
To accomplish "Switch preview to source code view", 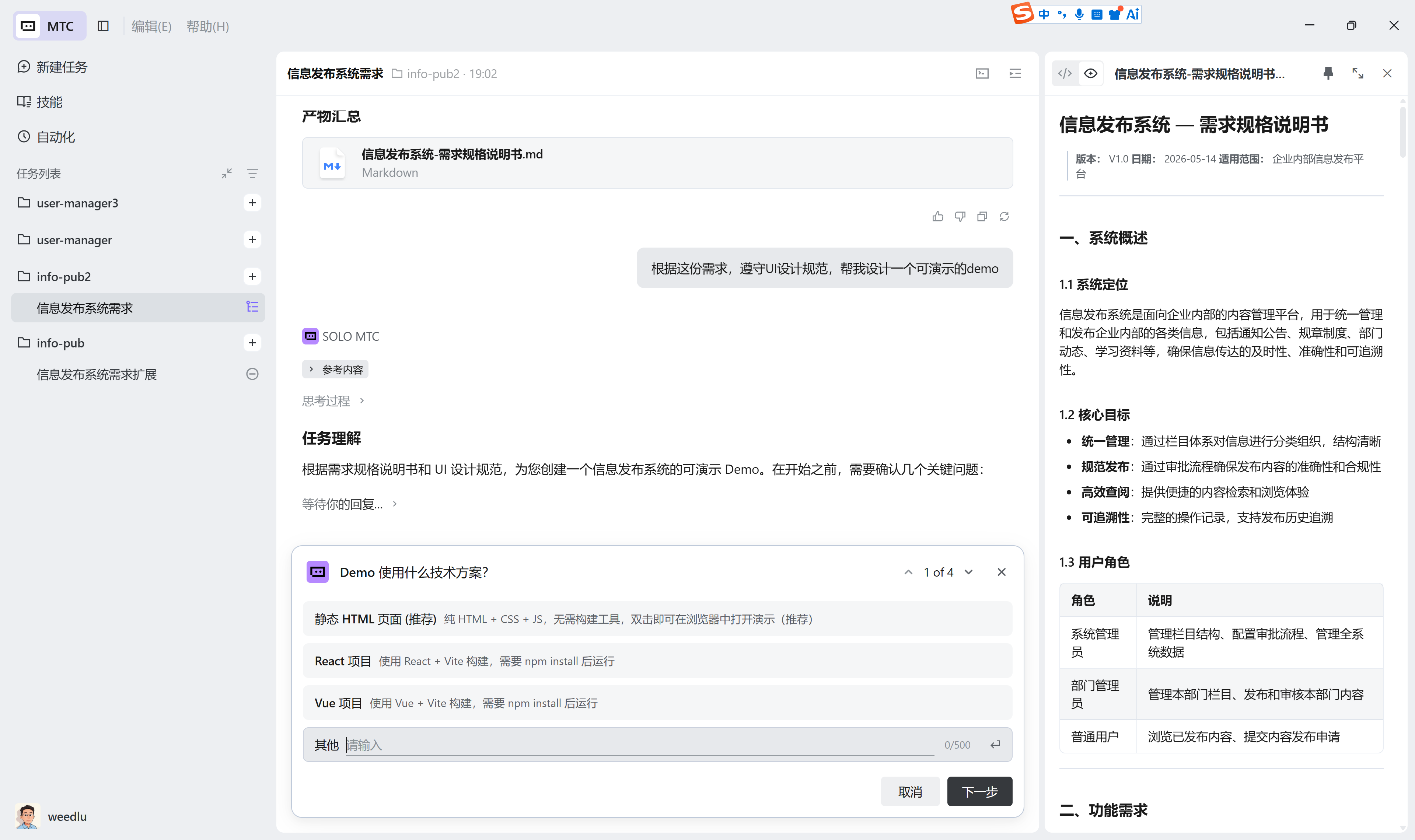I will pyautogui.click(x=1065, y=74).
